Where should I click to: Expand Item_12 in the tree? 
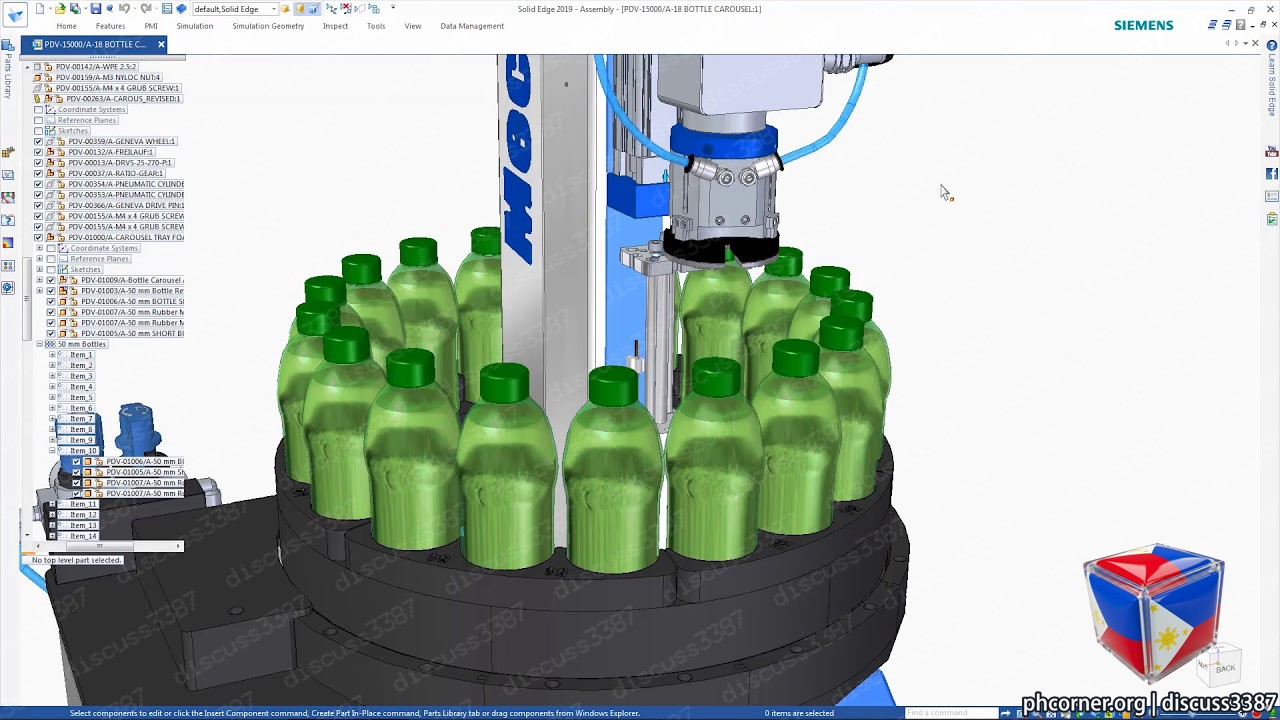(52, 515)
